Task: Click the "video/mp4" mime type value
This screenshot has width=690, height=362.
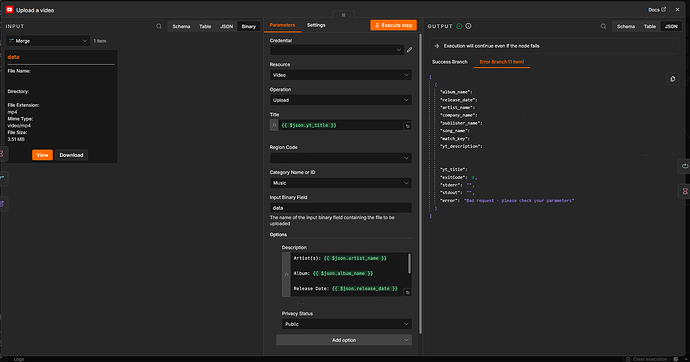Action: point(19,126)
